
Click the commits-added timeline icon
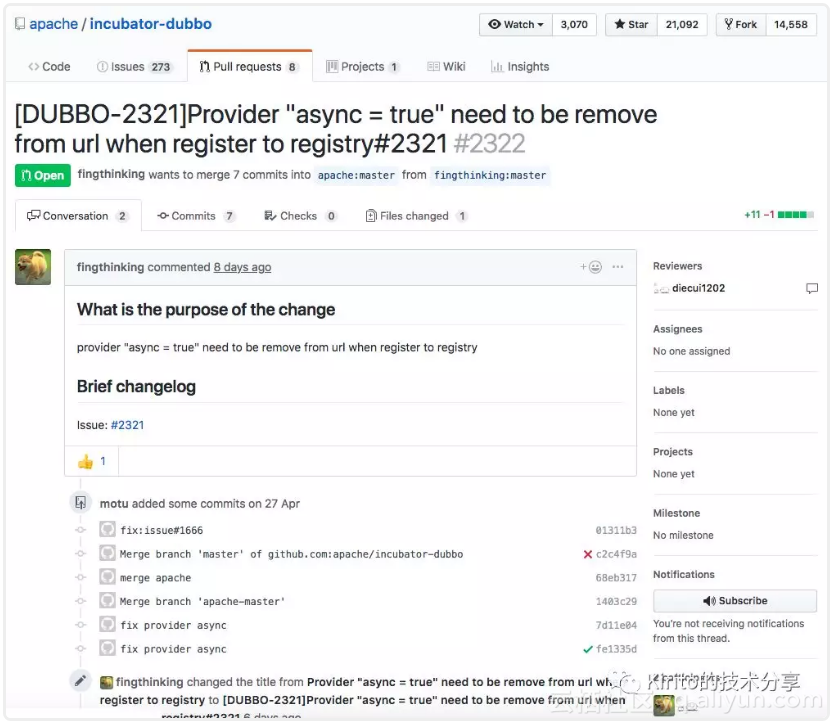click(80, 503)
